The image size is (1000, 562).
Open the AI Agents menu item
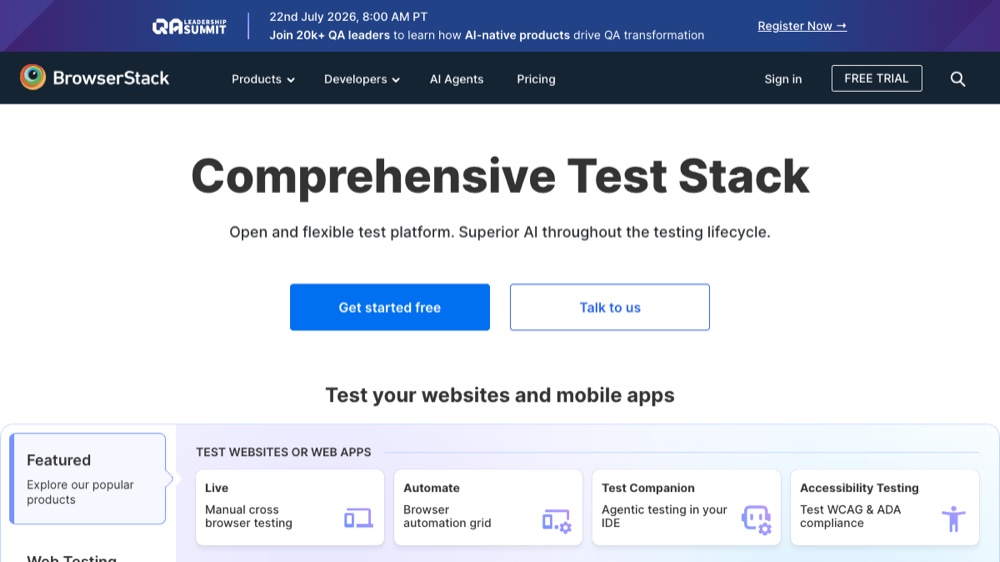457,79
